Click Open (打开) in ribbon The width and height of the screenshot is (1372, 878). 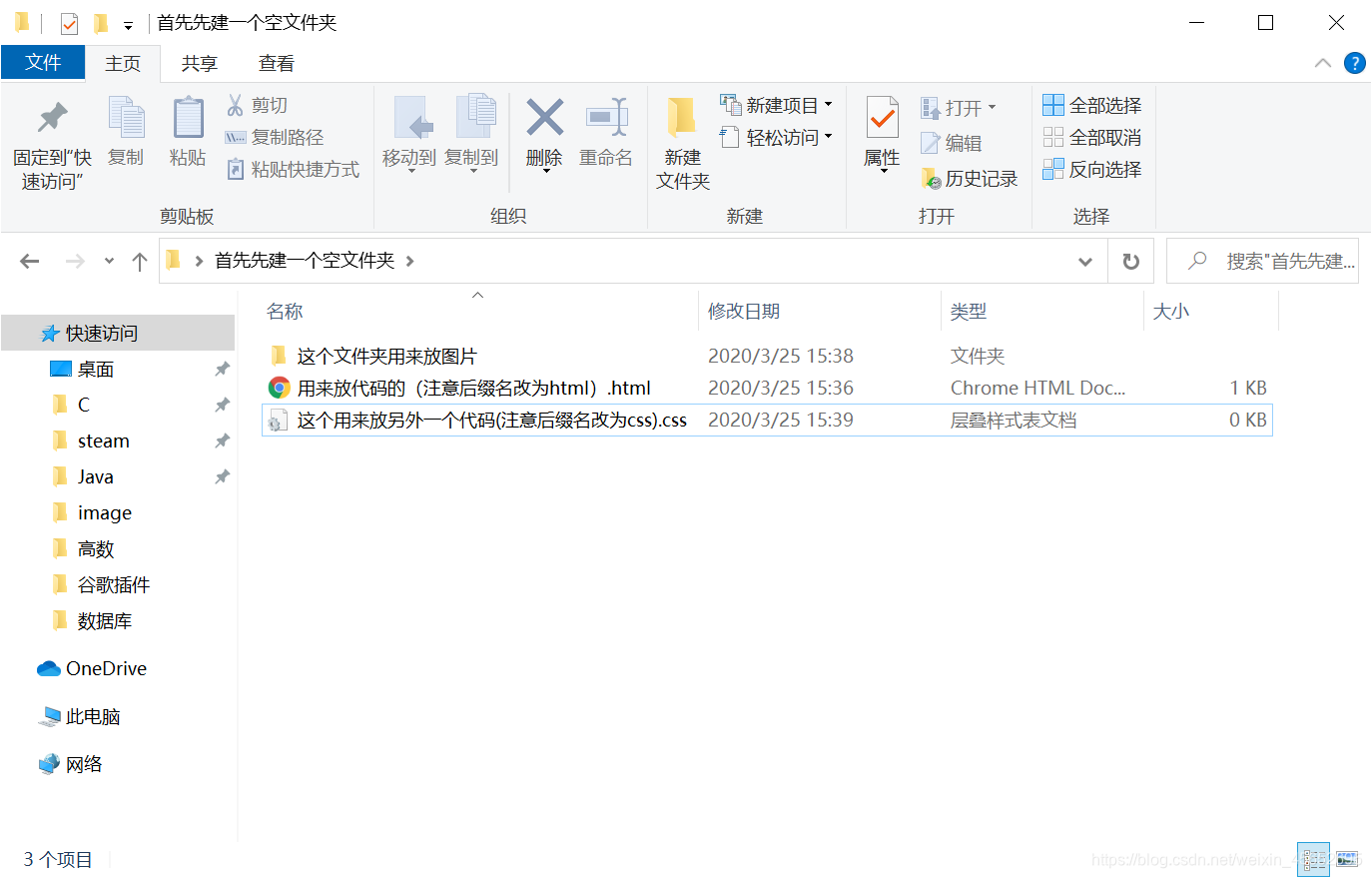[959, 107]
